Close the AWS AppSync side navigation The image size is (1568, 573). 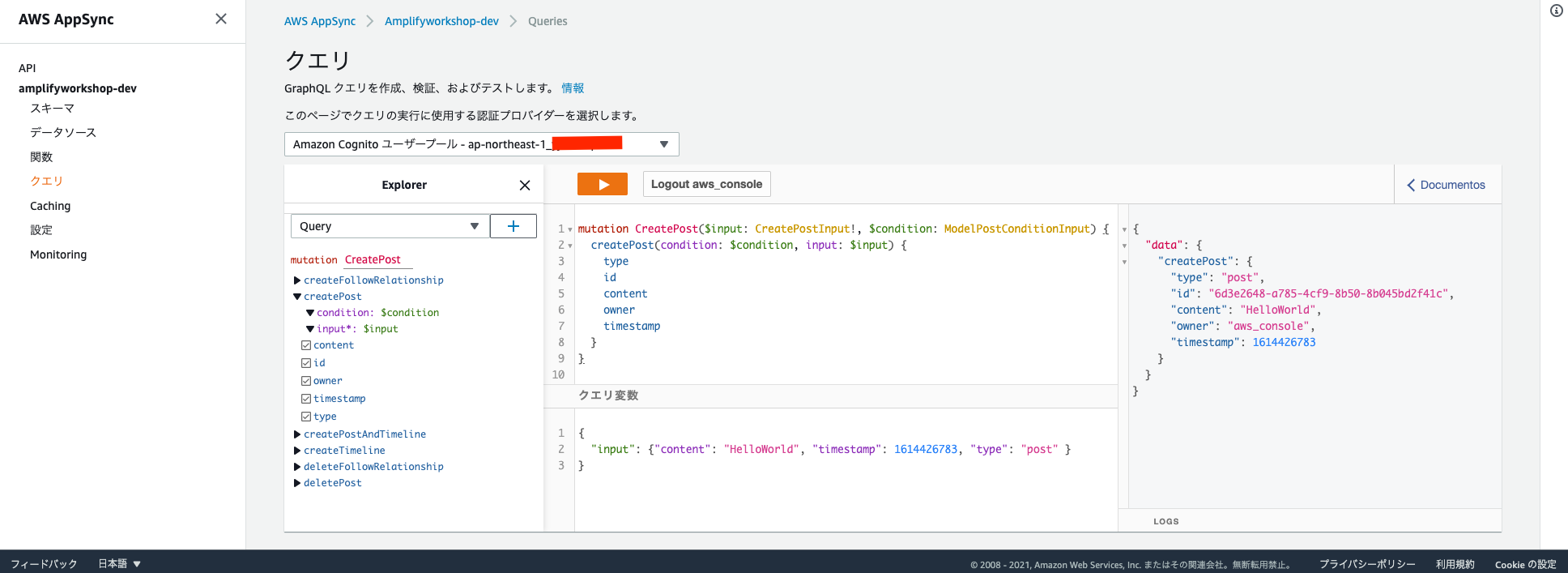[220, 19]
